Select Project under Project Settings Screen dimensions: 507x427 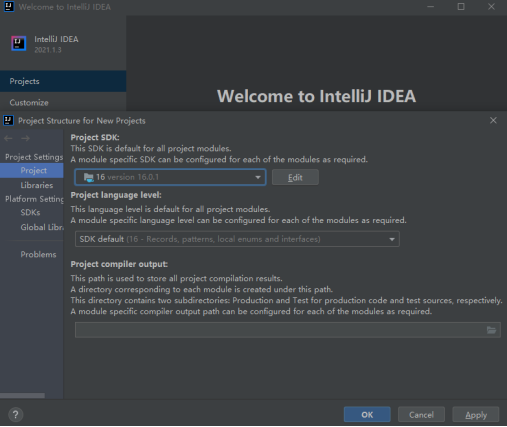coord(32,170)
